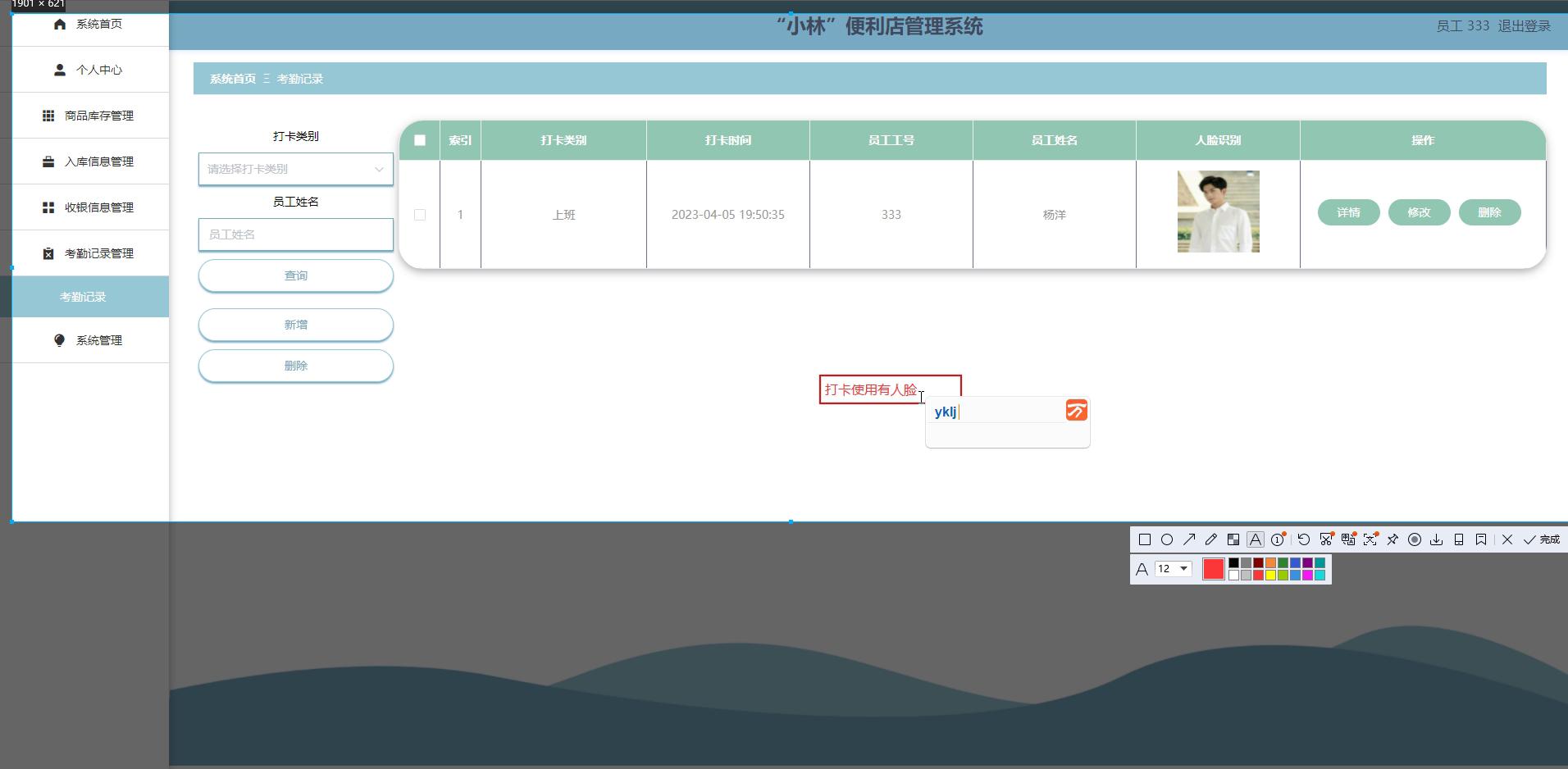Undo last annotation in screenshot toolbar

[1304, 539]
